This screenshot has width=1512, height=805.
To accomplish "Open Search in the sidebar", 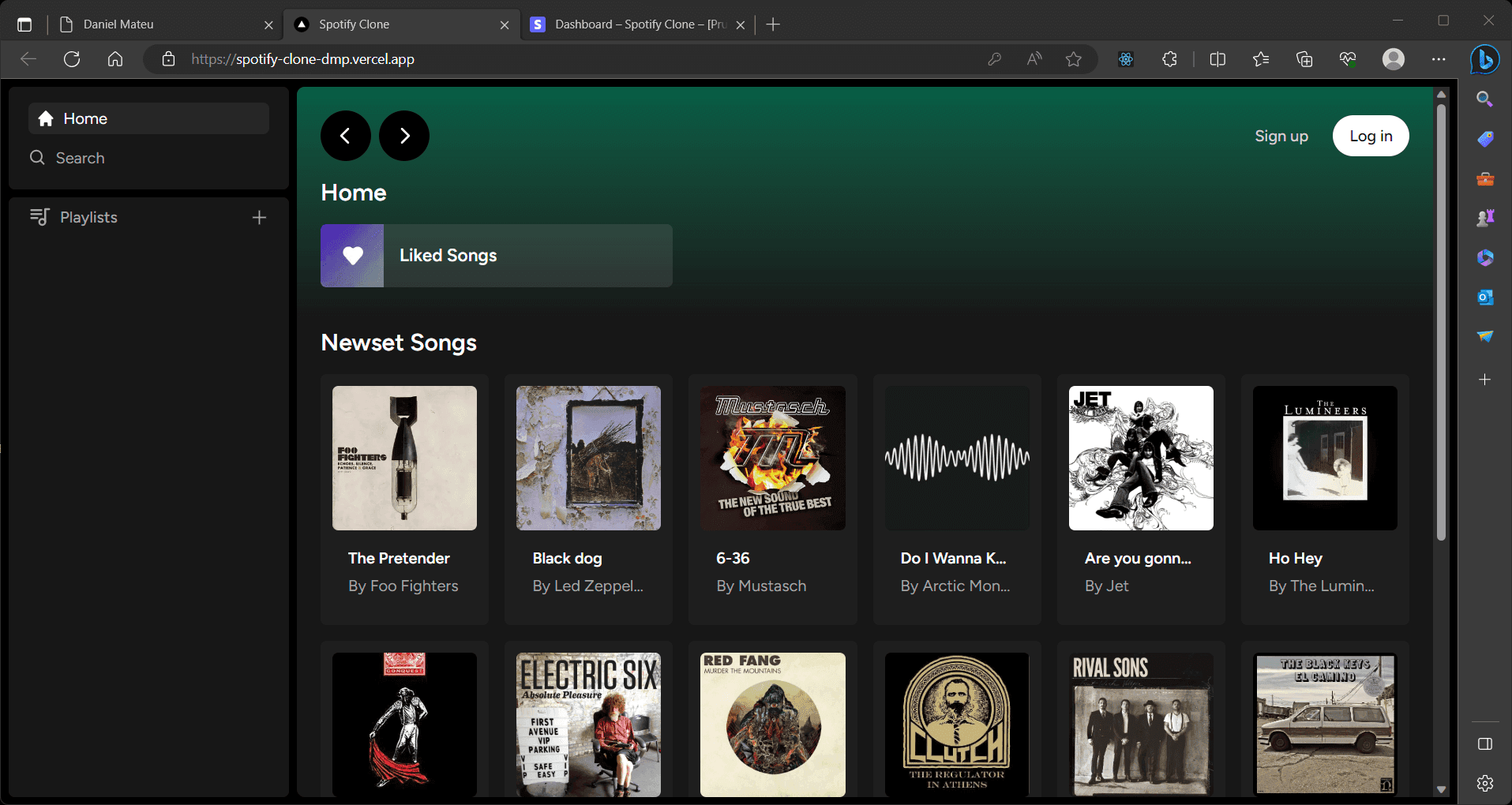I will 148,158.
